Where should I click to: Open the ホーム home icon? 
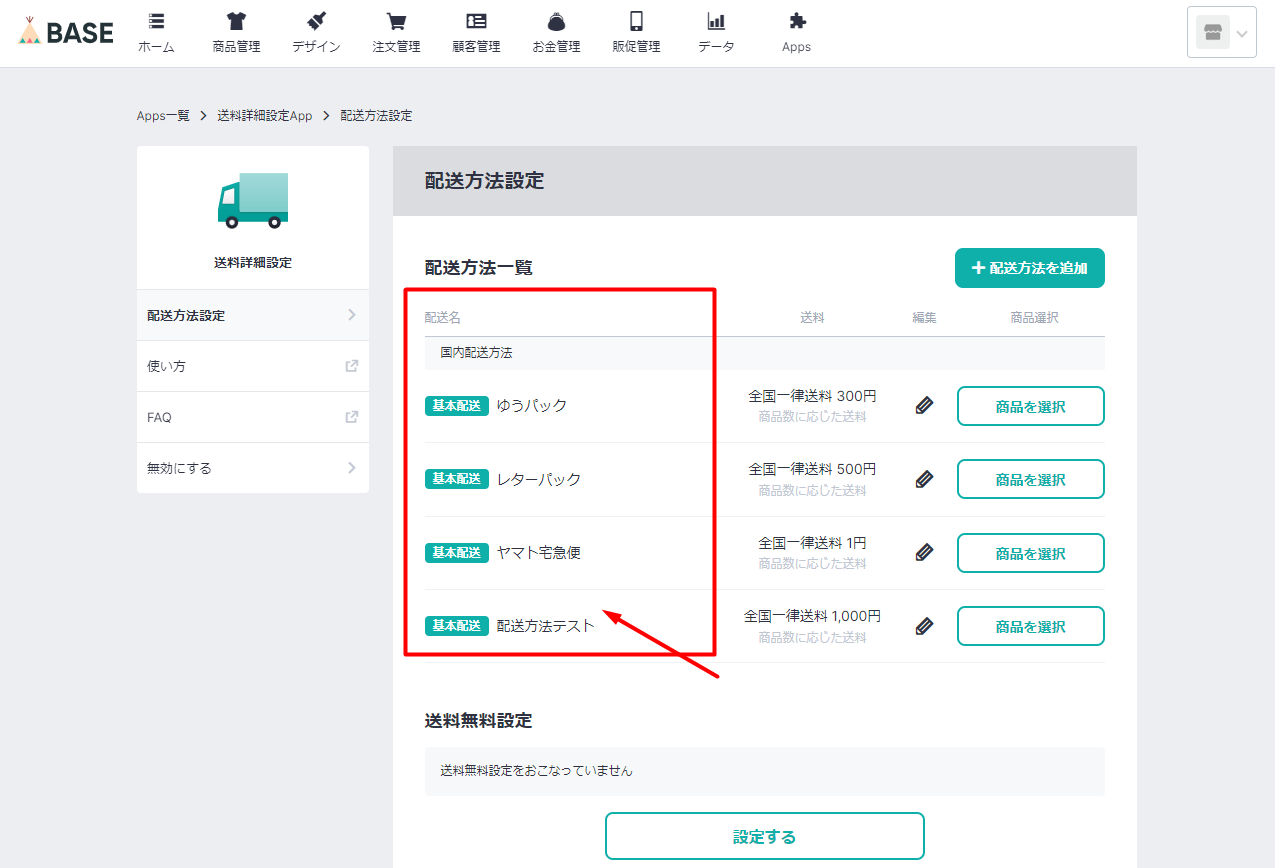[156, 21]
